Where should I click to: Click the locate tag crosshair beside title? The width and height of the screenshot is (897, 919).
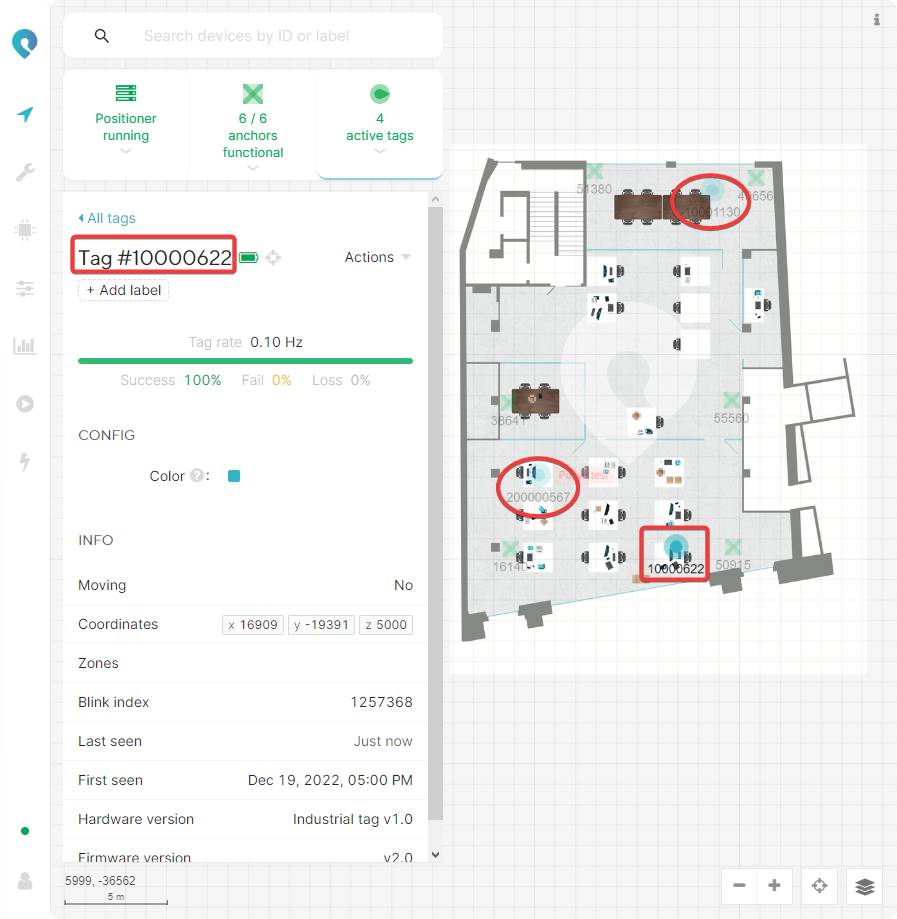273,258
